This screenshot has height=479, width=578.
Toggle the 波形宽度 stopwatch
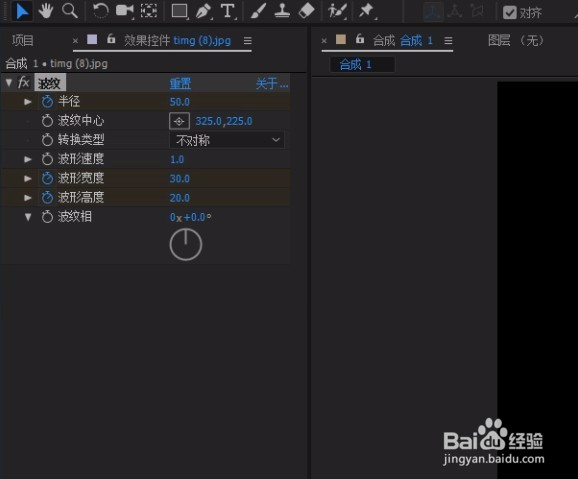[47, 178]
